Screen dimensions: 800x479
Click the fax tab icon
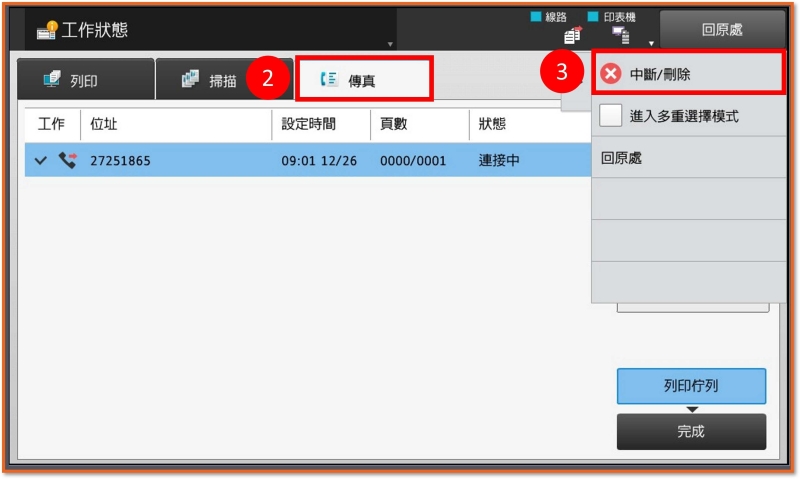329,79
